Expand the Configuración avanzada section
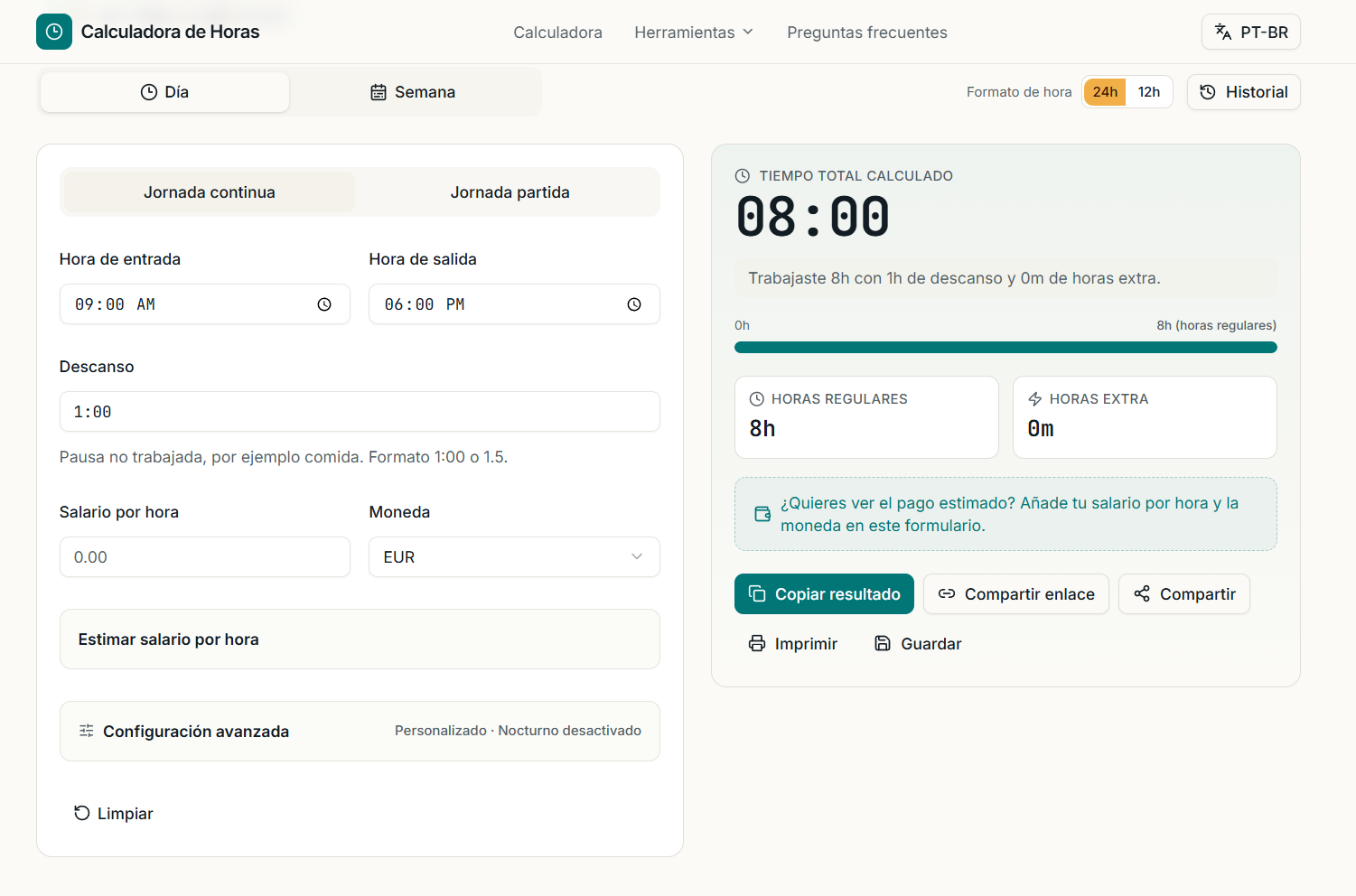1356x896 pixels. (x=360, y=731)
